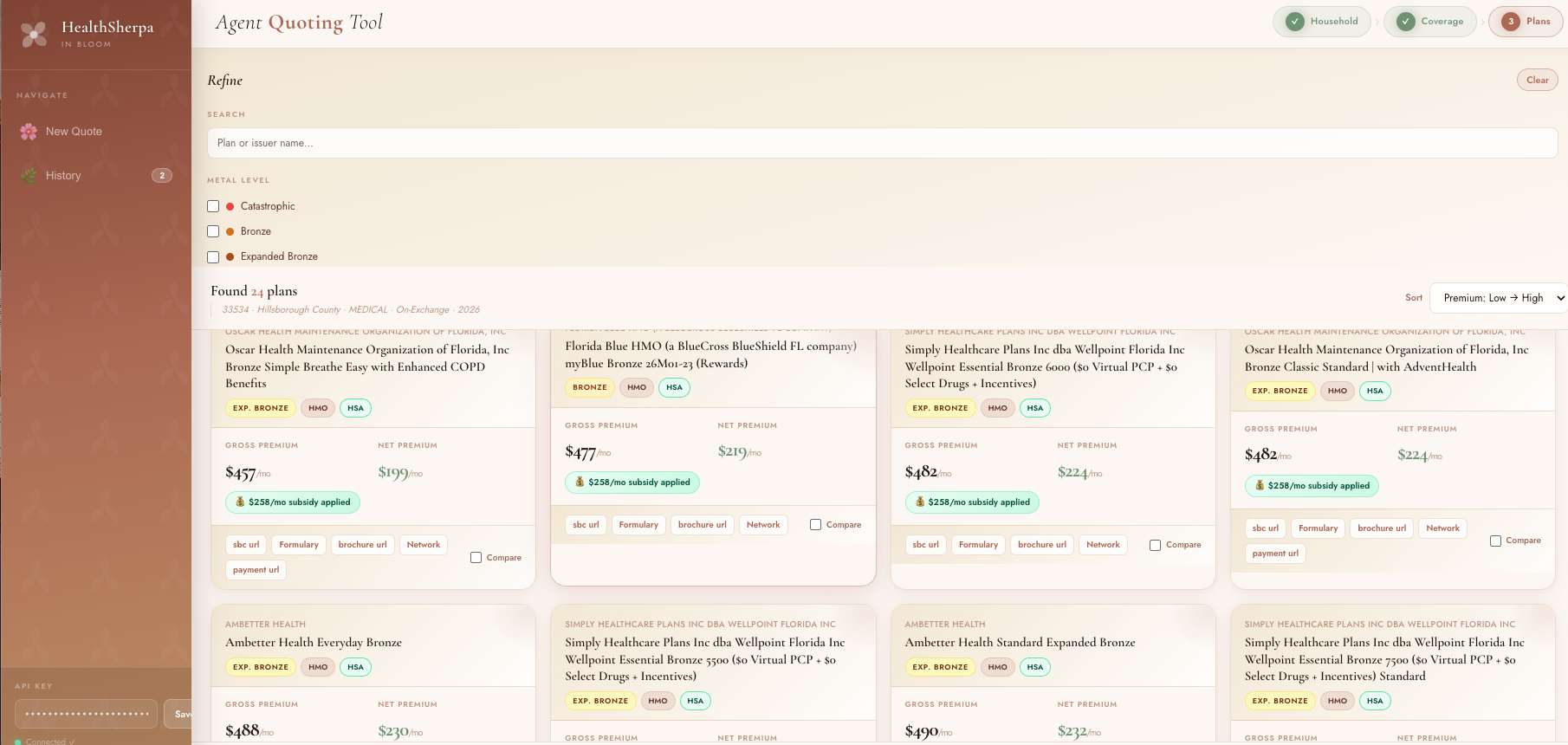Open sbc url on Oscar Classic Standard plan
The image size is (1568, 745).
pyautogui.click(x=1266, y=528)
